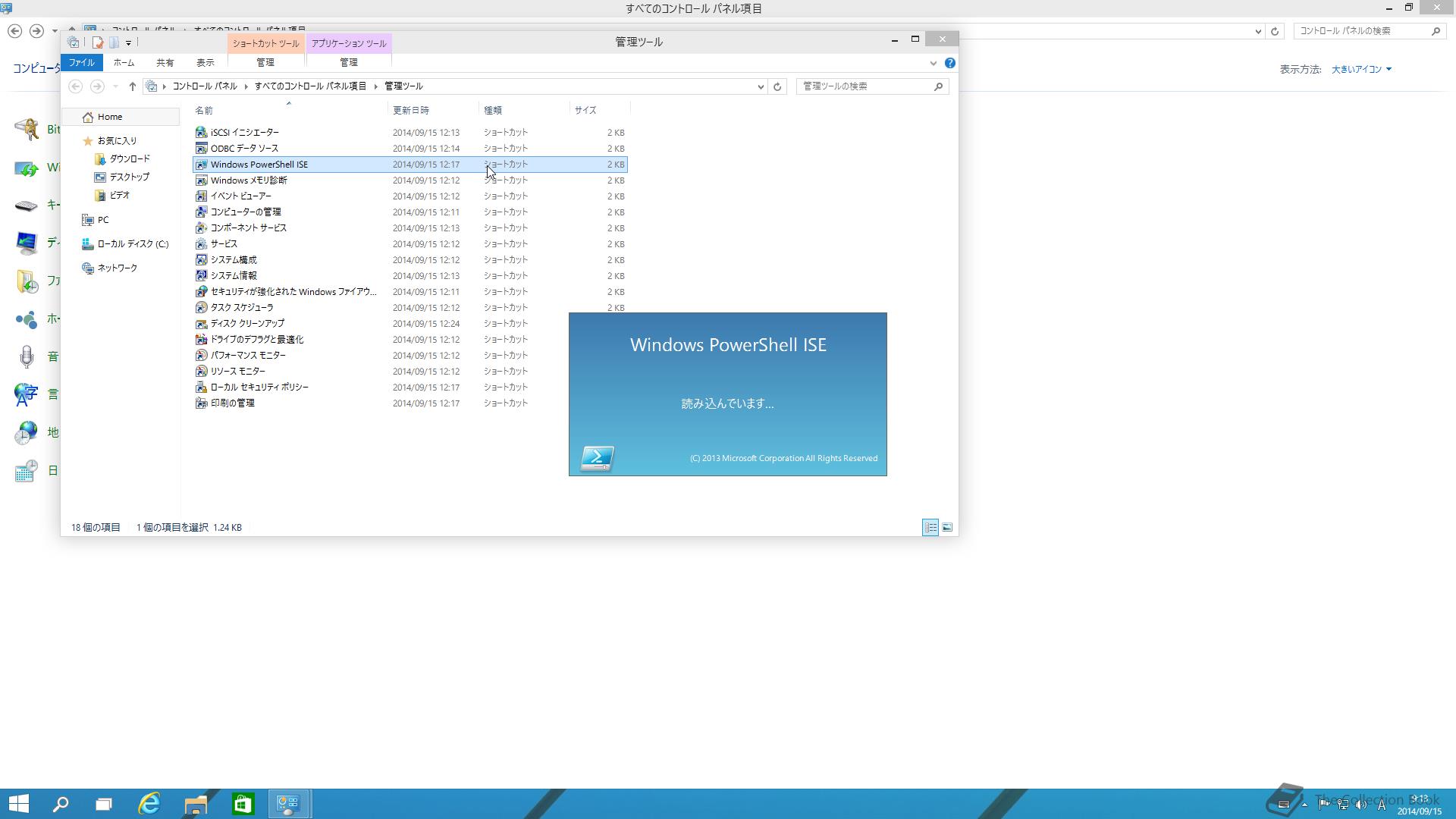Navigate to コントロール パネル breadcrumb
Image resolution: width=1456 pixels, height=819 pixels.
205,86
